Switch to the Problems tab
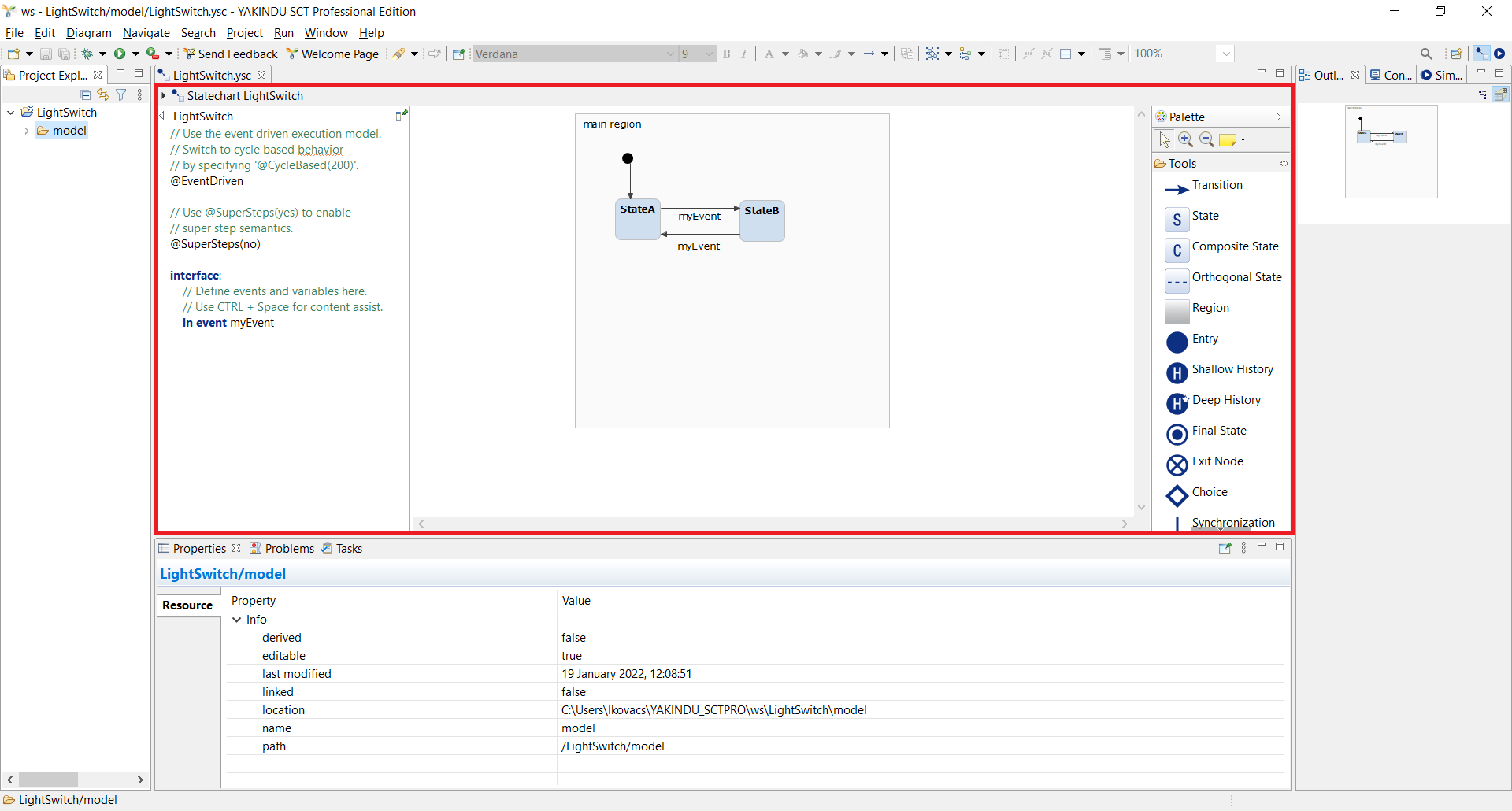 (282, 549)
